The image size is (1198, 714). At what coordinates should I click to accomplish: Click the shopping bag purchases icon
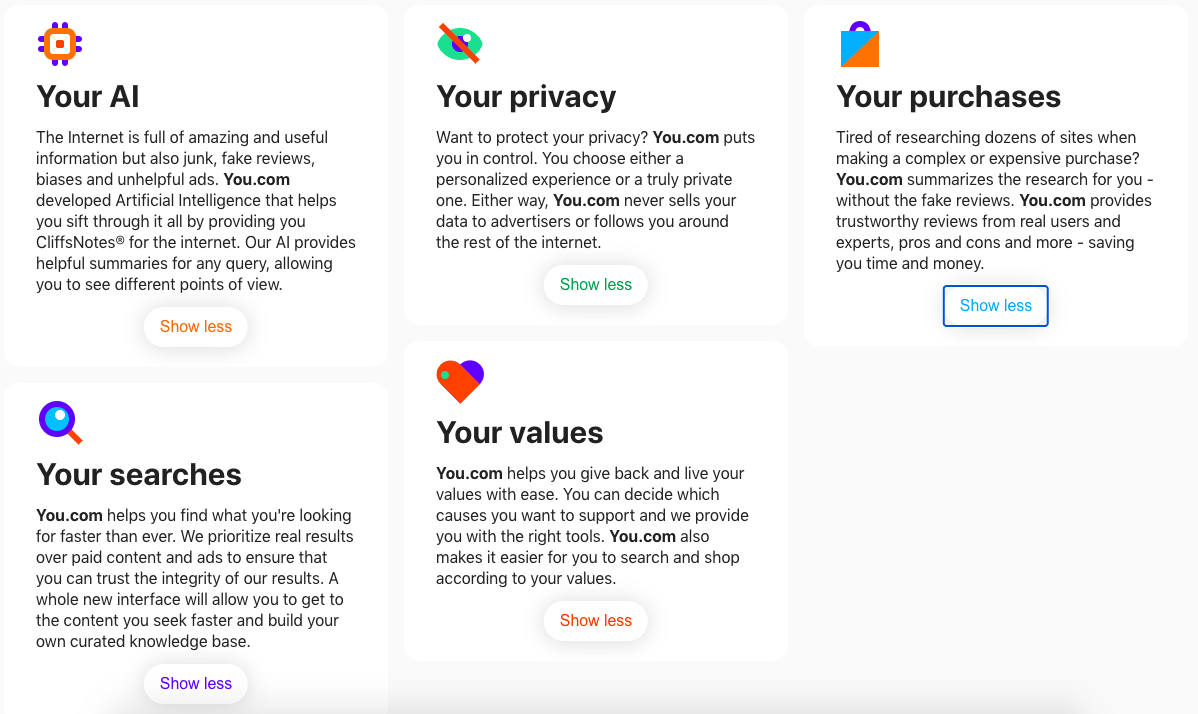click(860, 44)
